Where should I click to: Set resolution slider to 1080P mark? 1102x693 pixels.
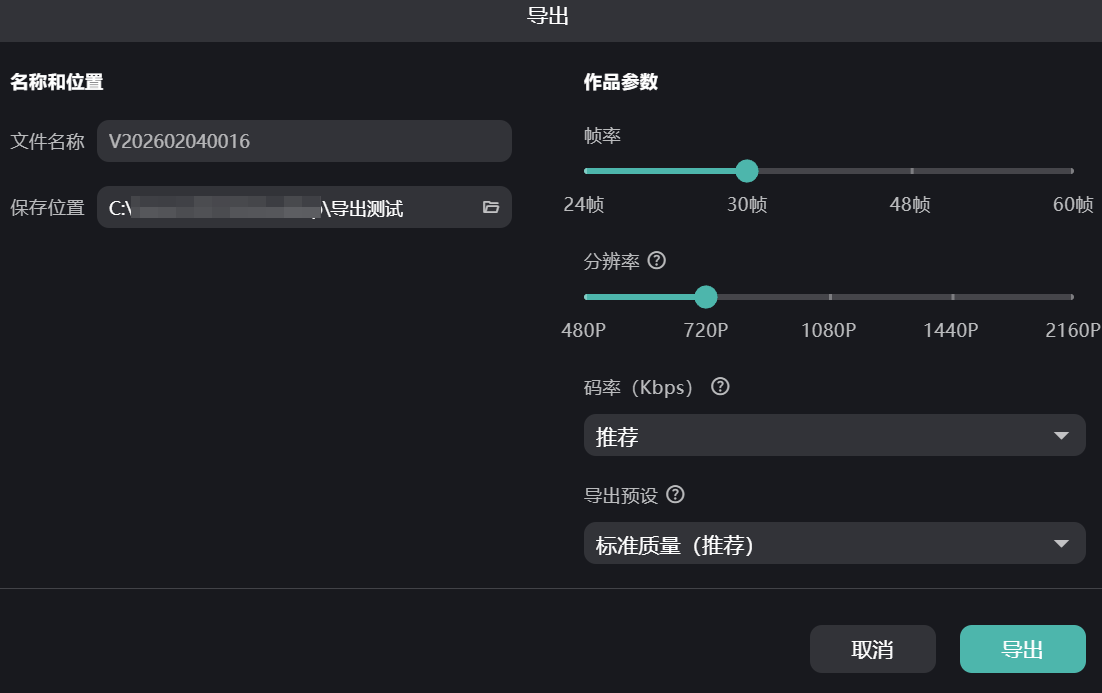point(830,297)
